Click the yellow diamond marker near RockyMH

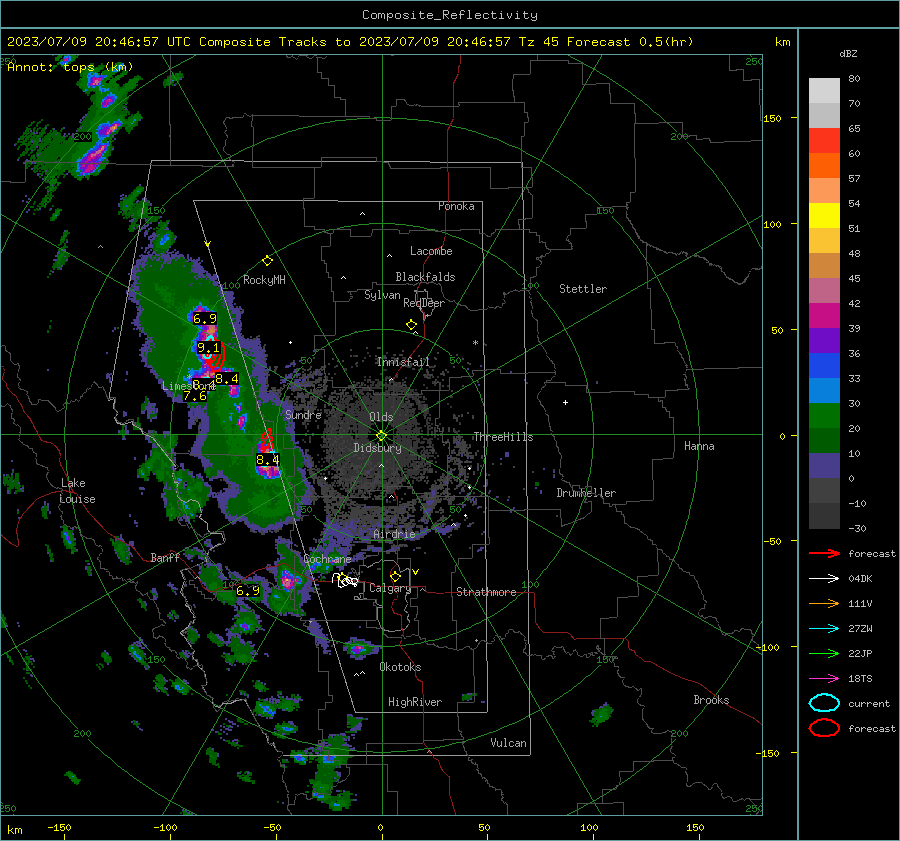point(267,261)
